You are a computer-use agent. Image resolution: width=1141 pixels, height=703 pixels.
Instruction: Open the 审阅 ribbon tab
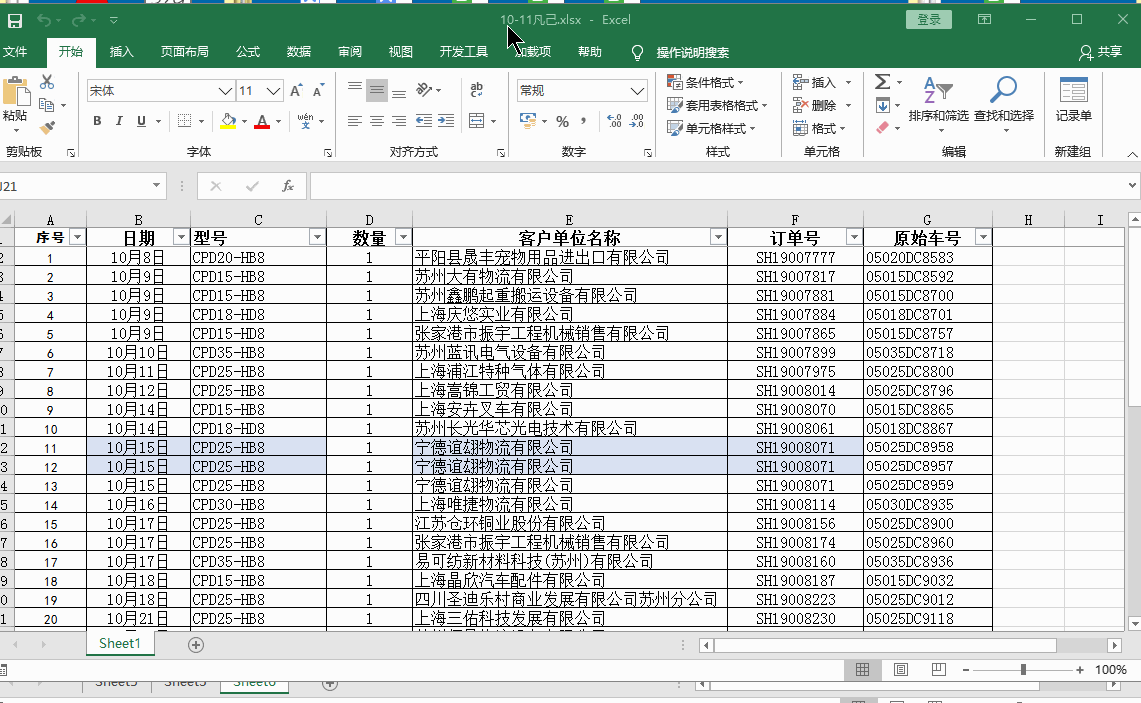click(349, 52)
